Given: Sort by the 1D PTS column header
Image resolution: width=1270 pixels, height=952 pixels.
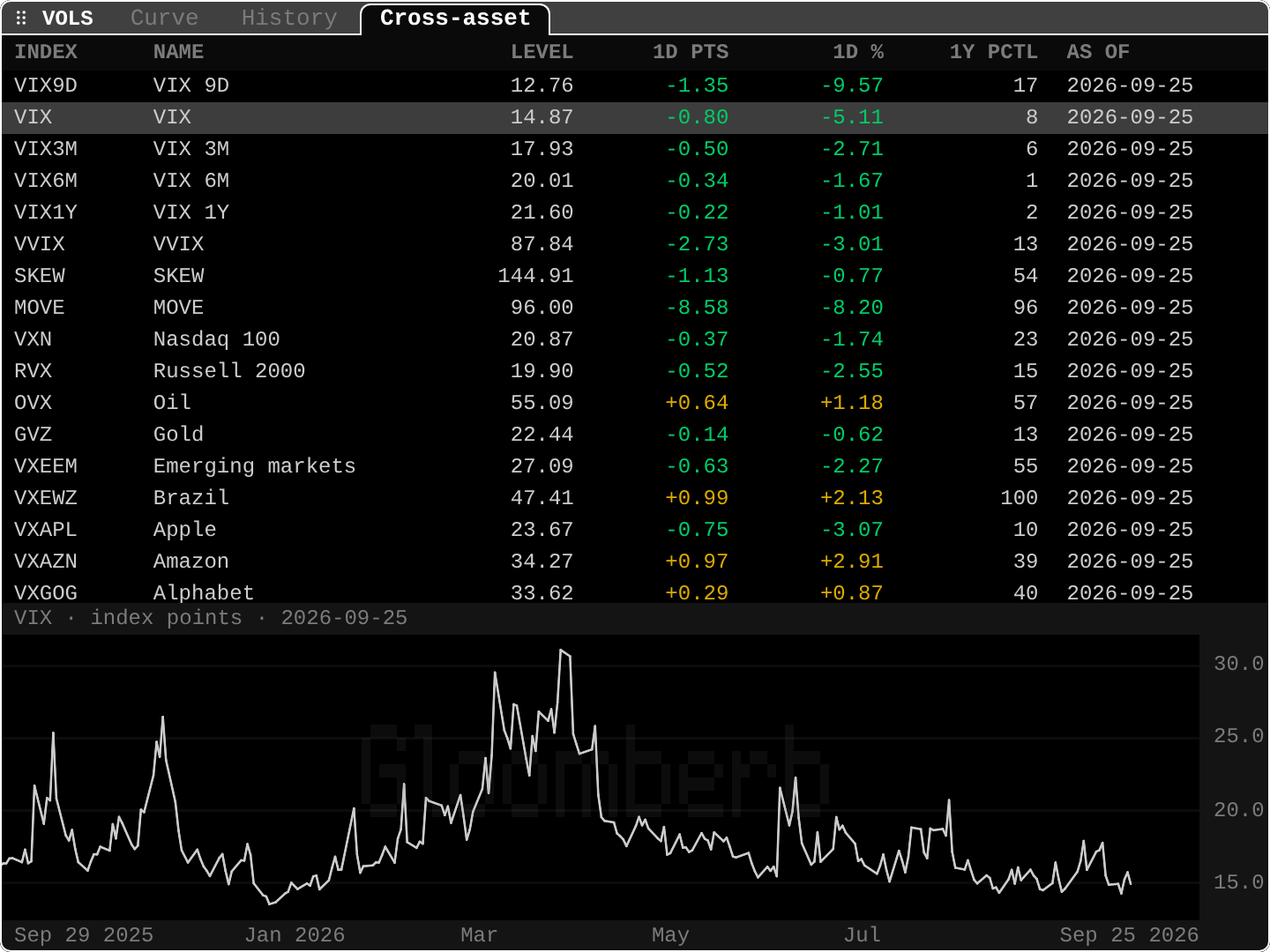Looking at the screenshot, I should pyautogui.click(x=691, y=52).
